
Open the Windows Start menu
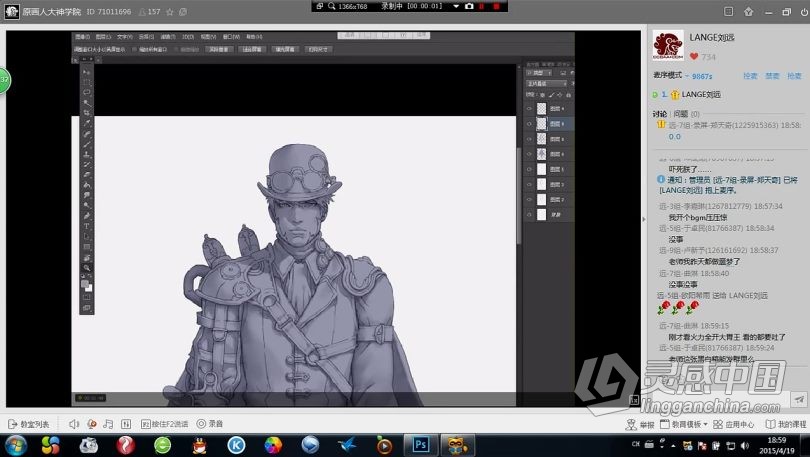14,445
